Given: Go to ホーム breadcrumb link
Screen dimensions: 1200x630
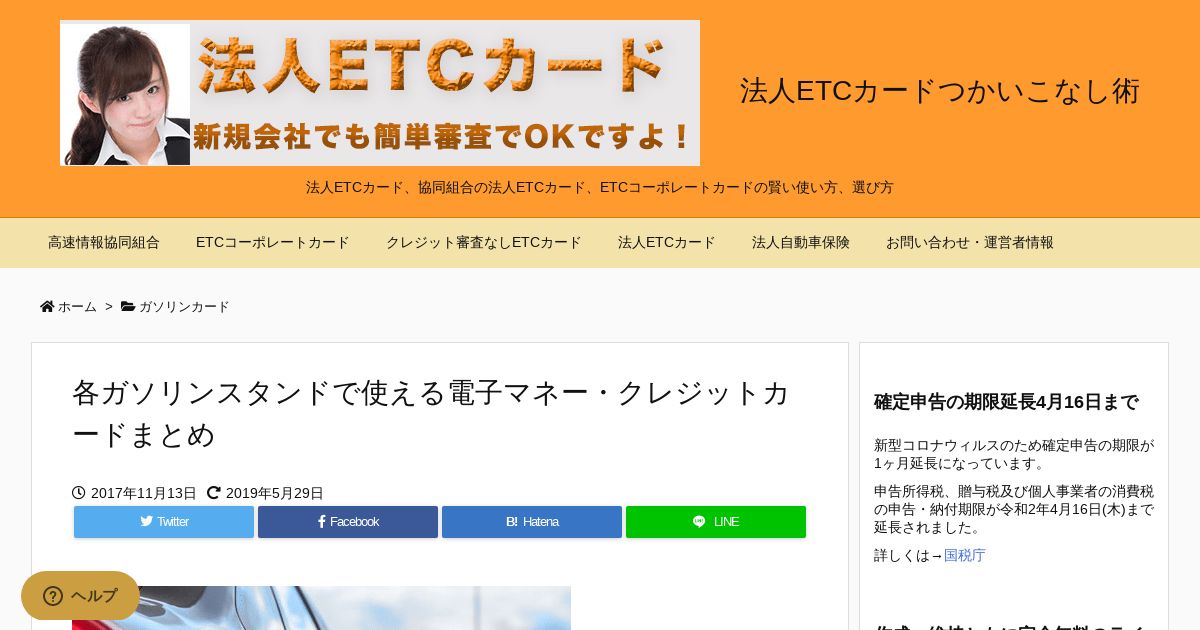Looking at the screenshot, I should (77, 307).
